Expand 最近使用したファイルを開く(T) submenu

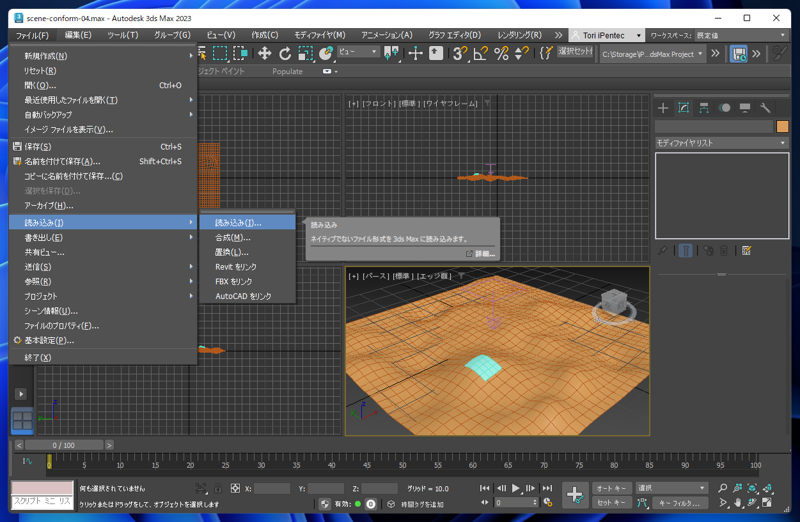click(103, 100)
